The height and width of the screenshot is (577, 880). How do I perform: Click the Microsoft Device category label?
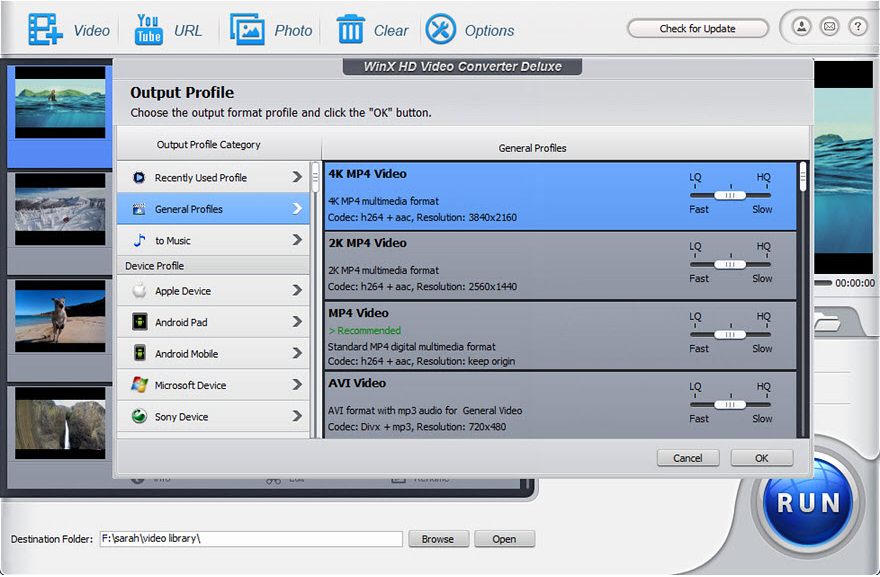[190, 385]
